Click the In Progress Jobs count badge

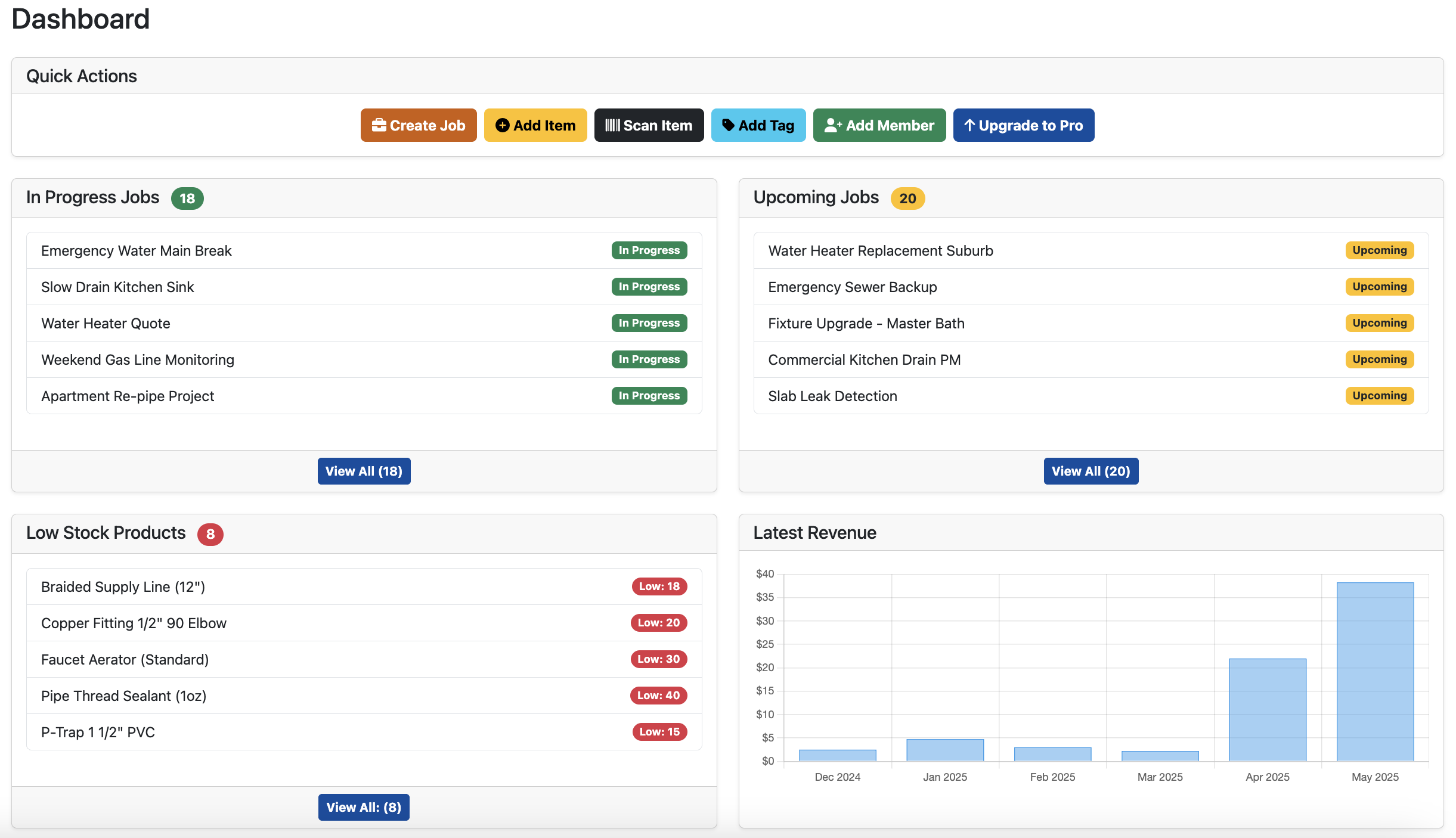point(187,197)
